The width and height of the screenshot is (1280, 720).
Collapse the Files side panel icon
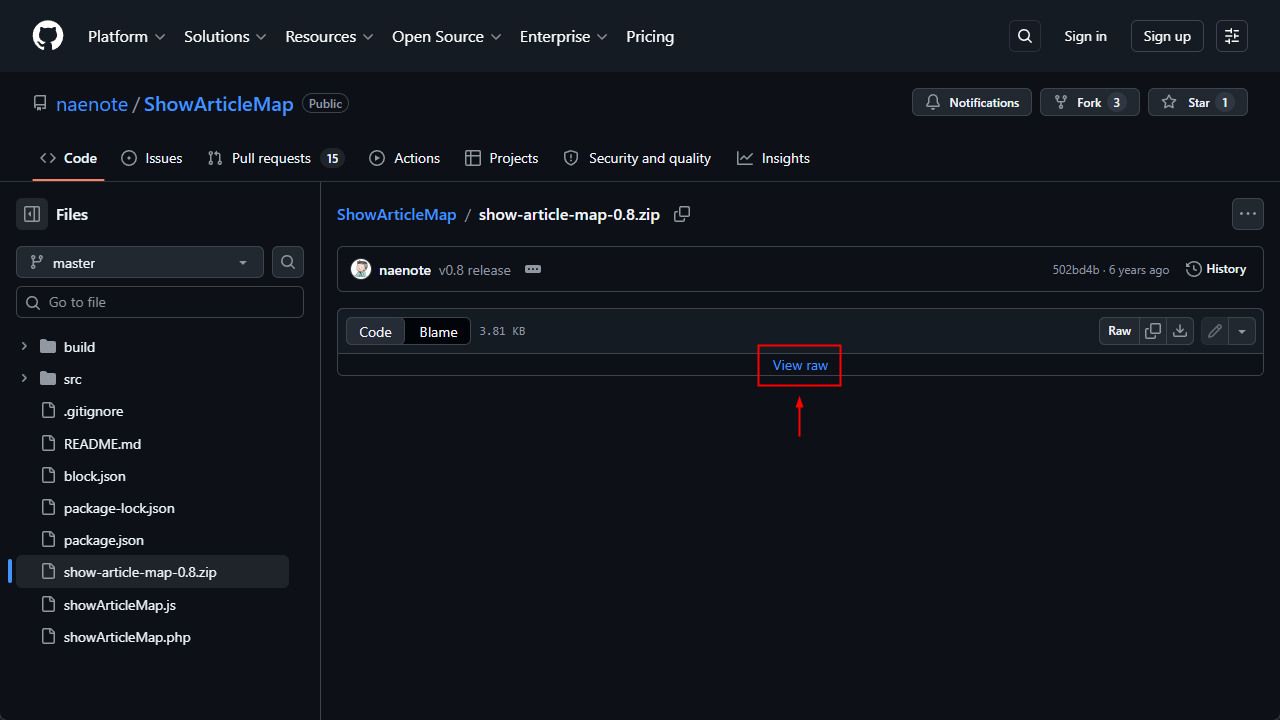(32, 214)
